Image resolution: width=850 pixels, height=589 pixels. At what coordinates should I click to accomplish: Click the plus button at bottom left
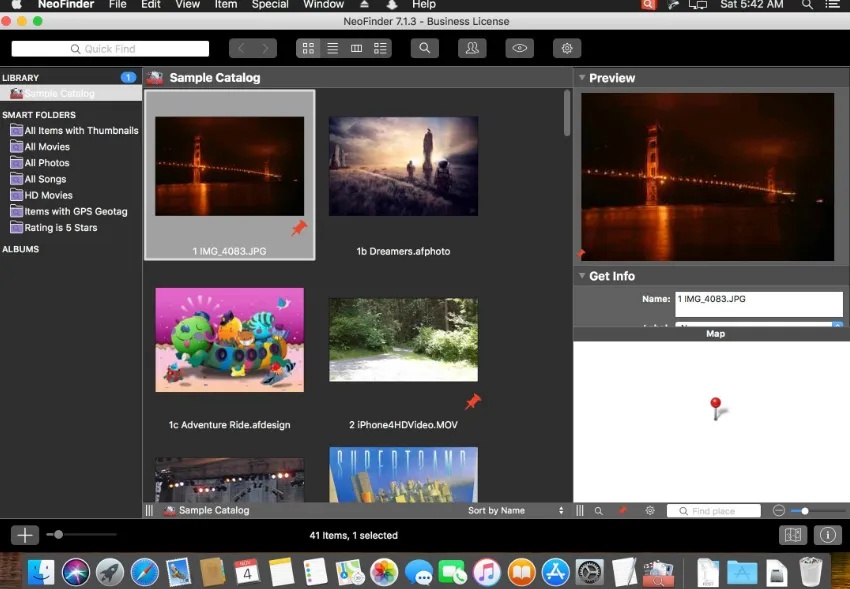[x=25, y=535]
